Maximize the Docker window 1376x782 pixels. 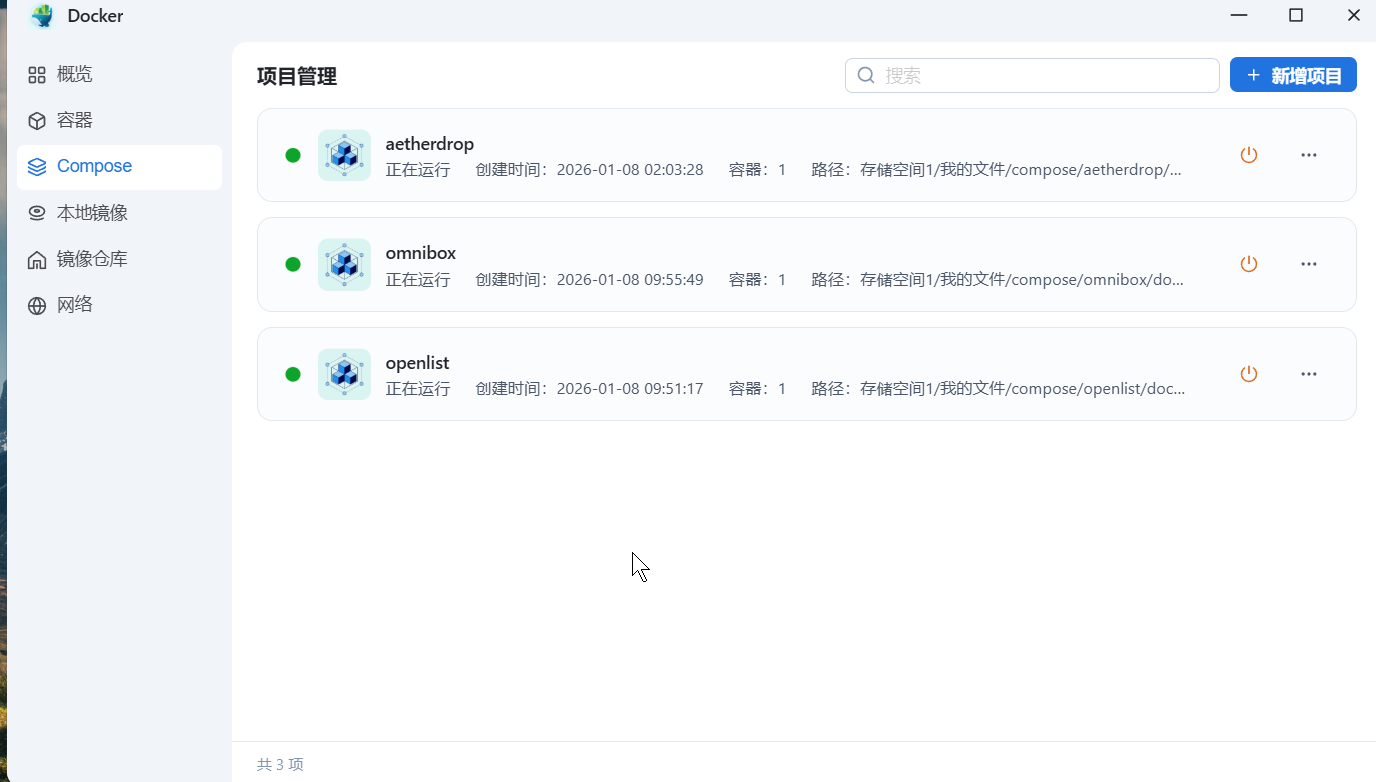tap(1296, 15)
